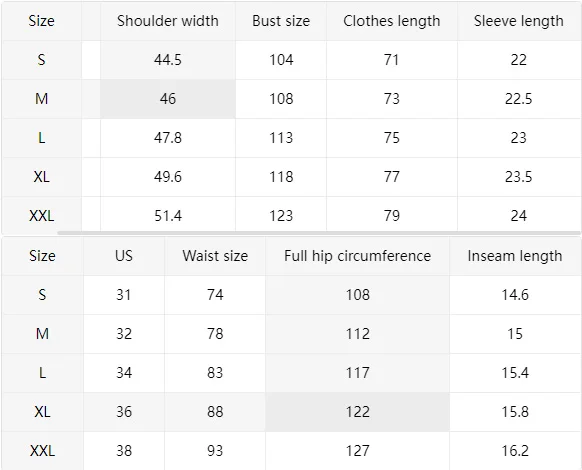Click the horizontal scrollbar under the first table
The image size is (582, 470).
point(319,233)
